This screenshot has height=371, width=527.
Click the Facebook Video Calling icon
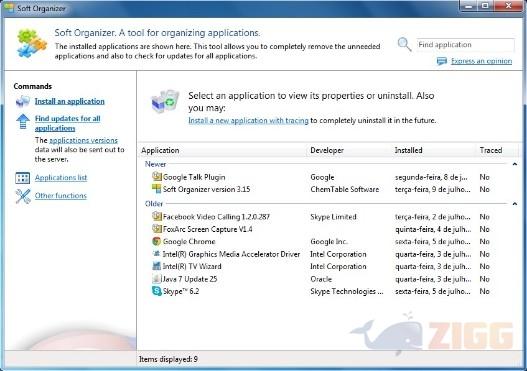157,216
